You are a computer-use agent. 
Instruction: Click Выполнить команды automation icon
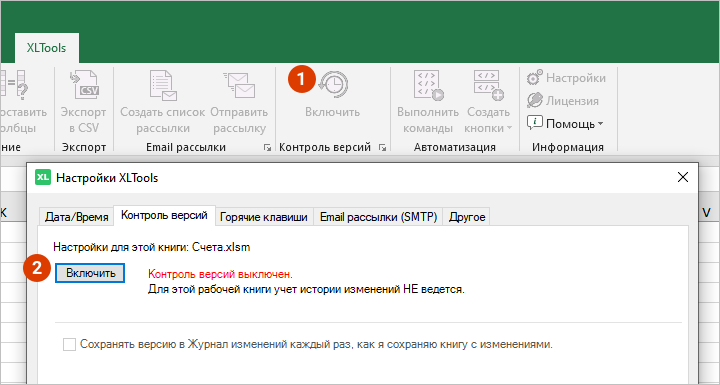(x=428, y=85)
